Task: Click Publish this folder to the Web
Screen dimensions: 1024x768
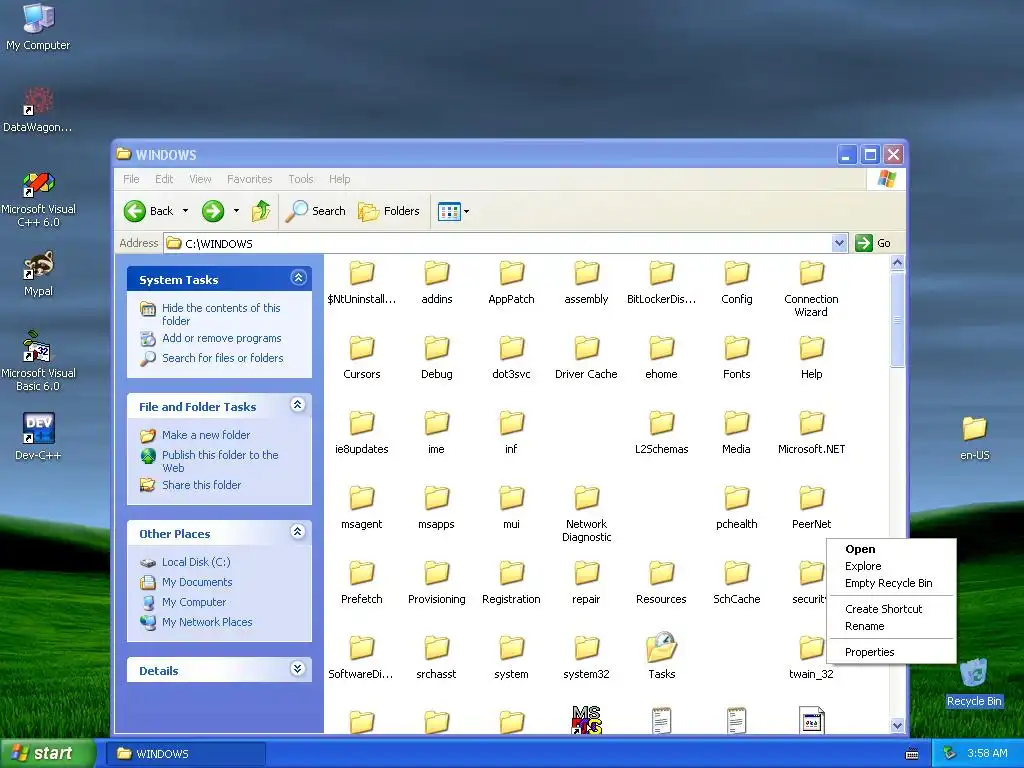Action: [220, 461]
